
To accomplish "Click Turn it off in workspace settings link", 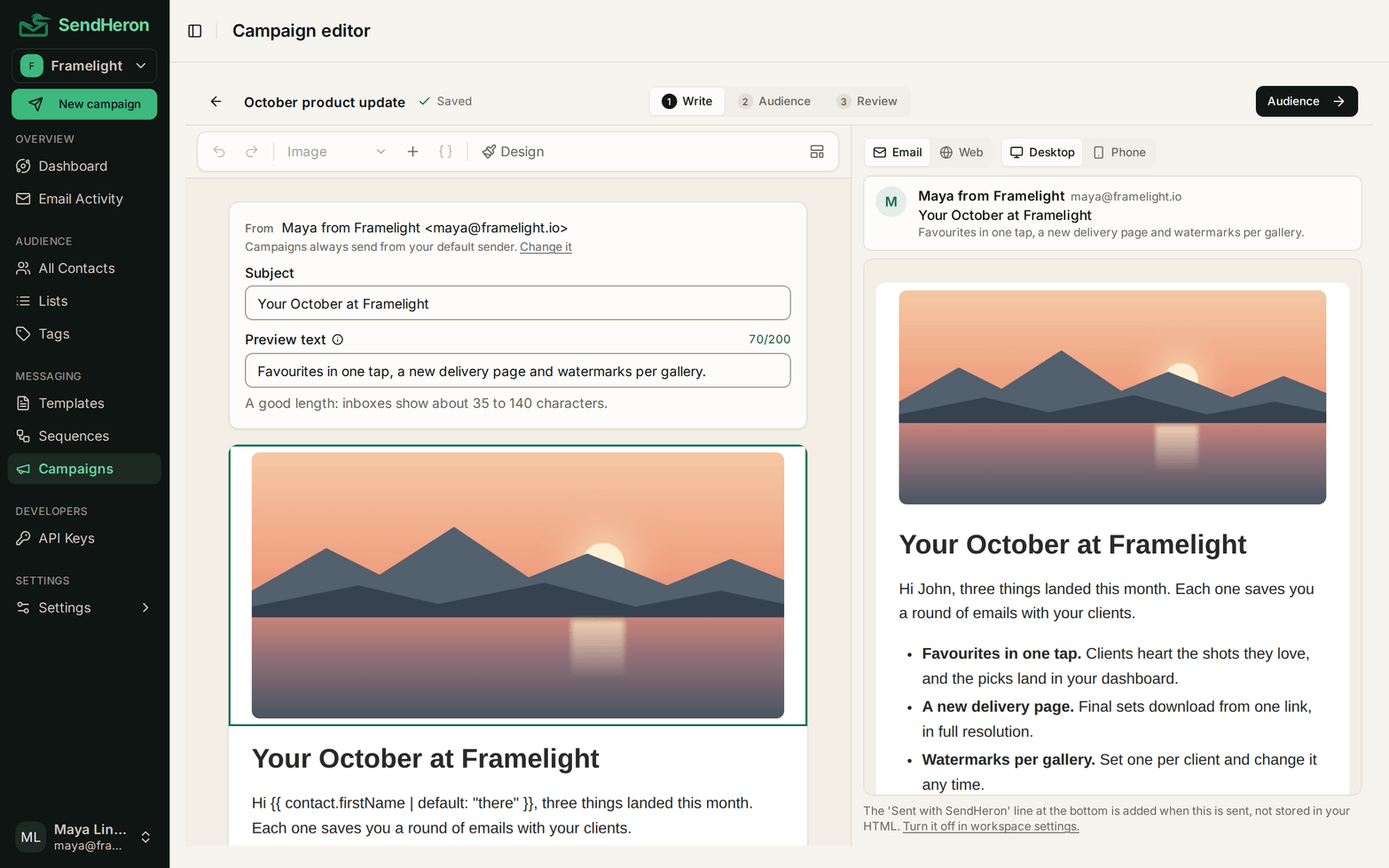I will pos(991,826).
